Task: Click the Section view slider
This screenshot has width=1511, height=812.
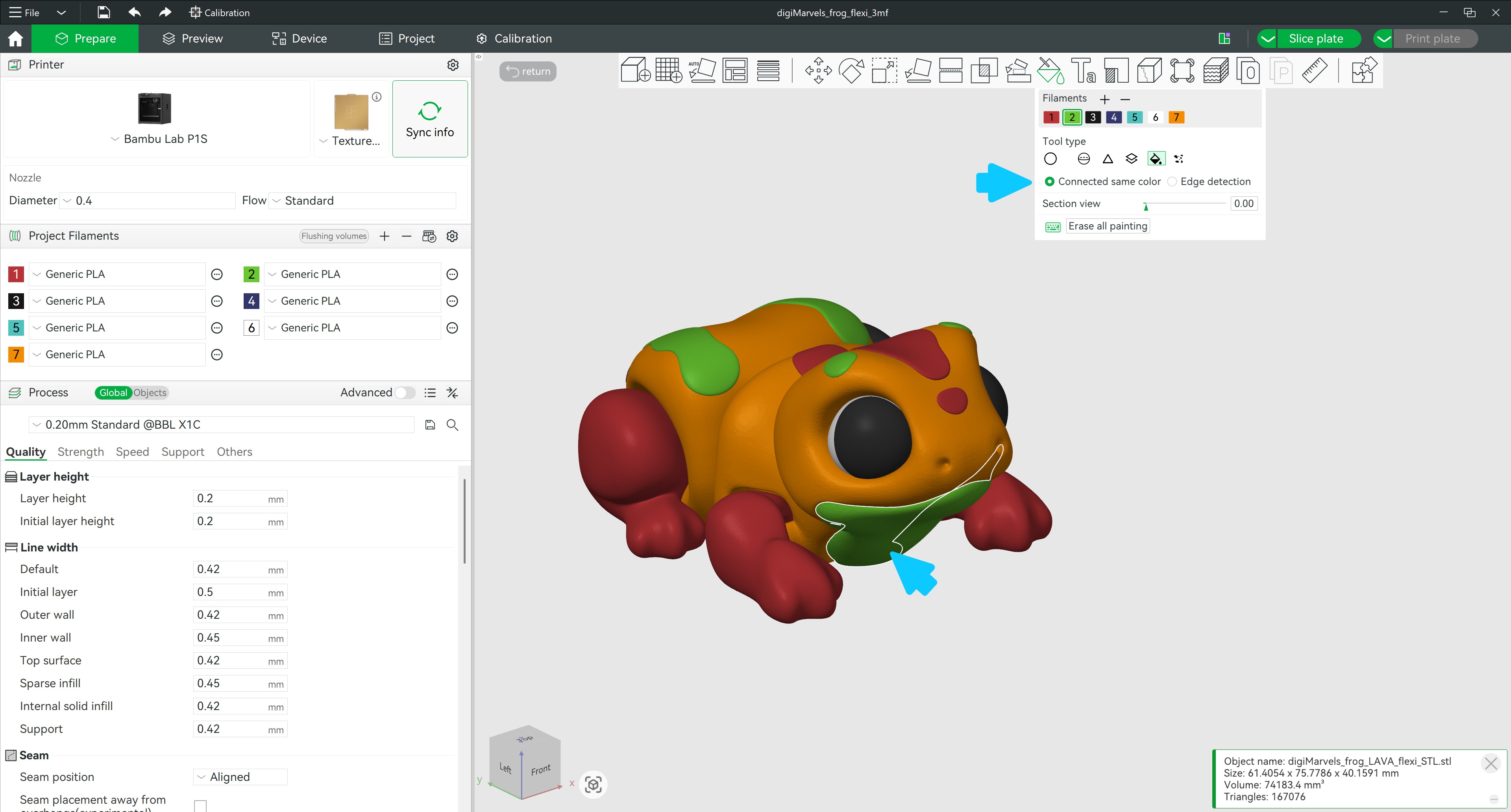Action: click(1185, 204)
